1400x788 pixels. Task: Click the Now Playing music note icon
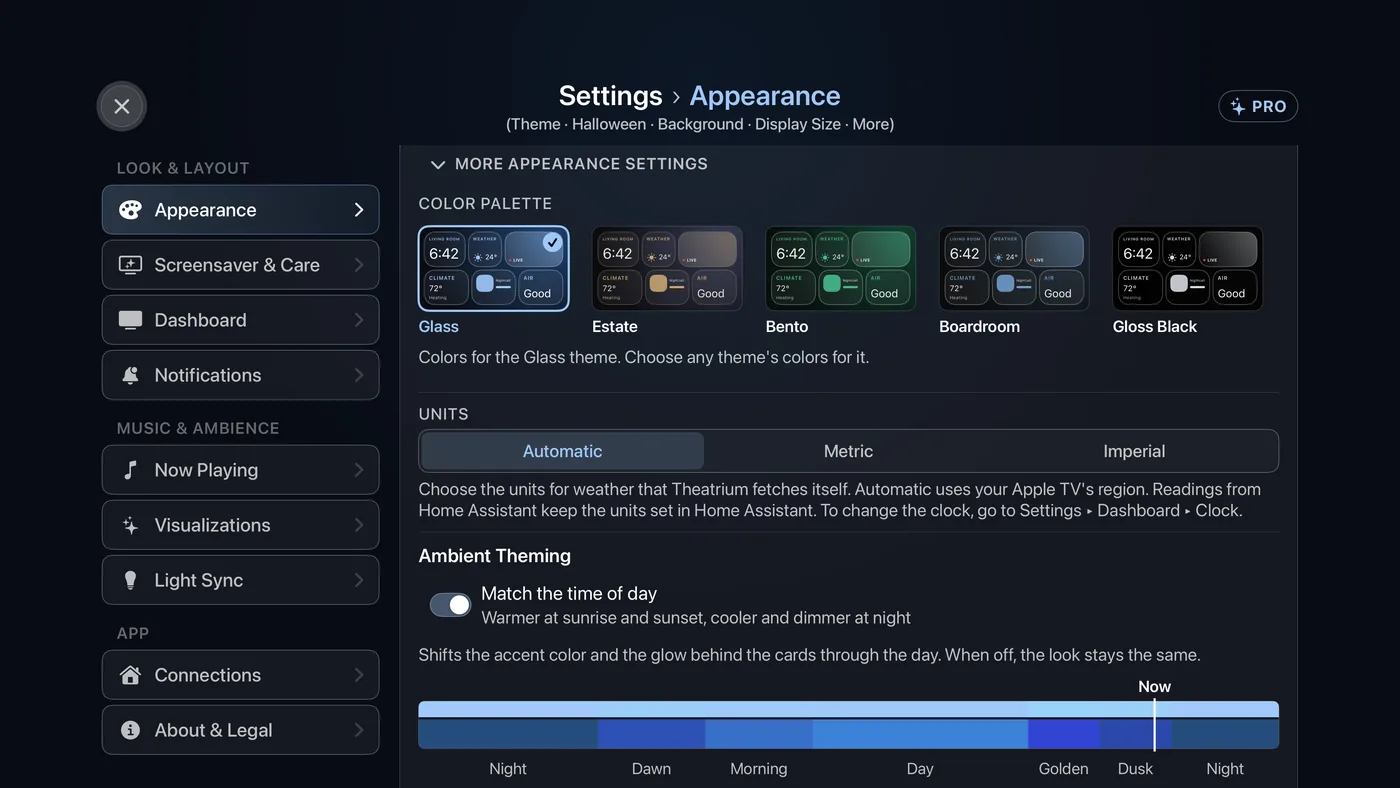(x=130, y=470)
